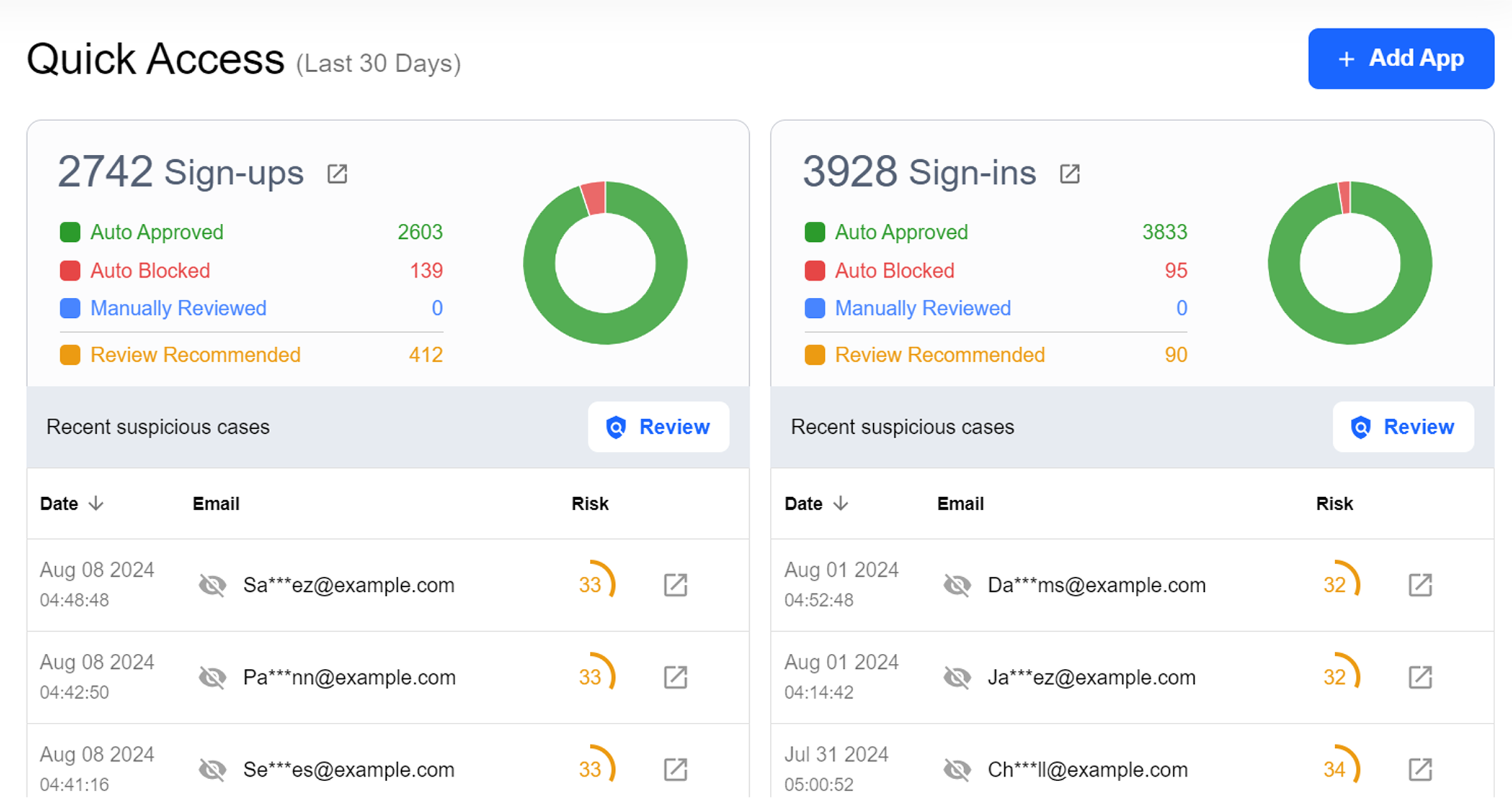
Task: Click Risk column header in sign-ups table
Action: 590,503
